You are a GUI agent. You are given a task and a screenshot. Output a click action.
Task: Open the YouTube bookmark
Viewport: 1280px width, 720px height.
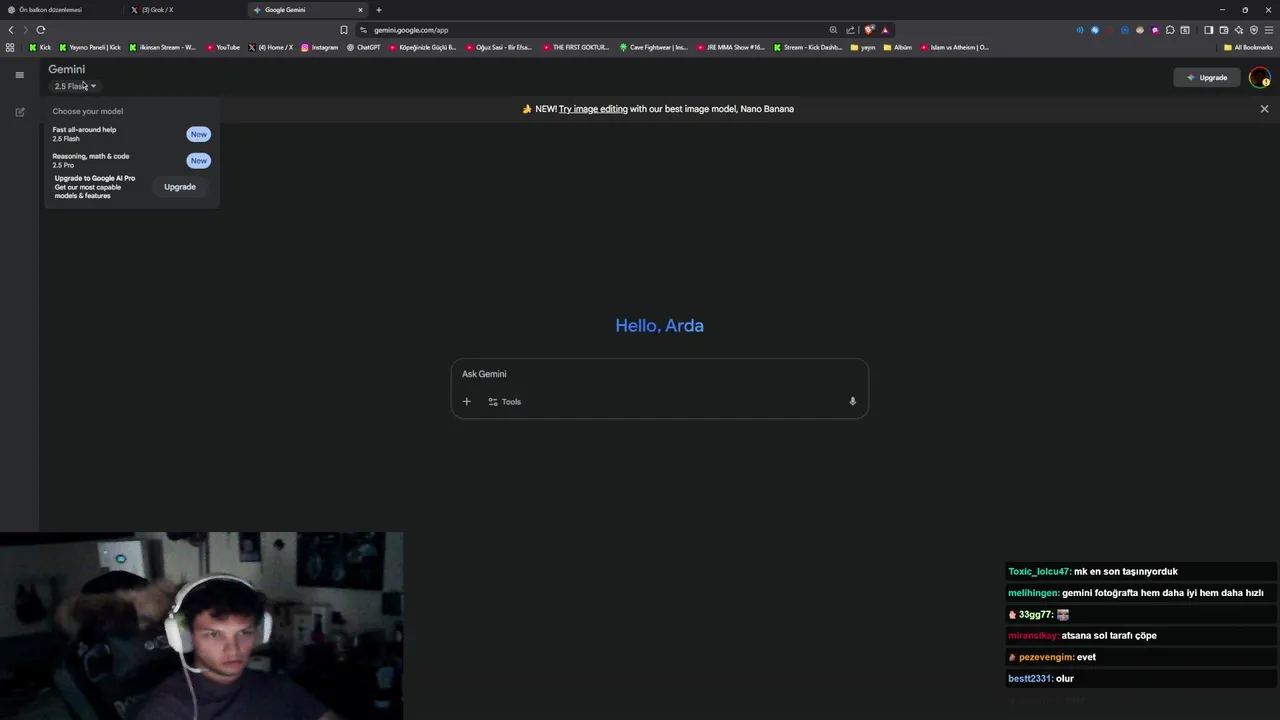(x=223, y=47)
